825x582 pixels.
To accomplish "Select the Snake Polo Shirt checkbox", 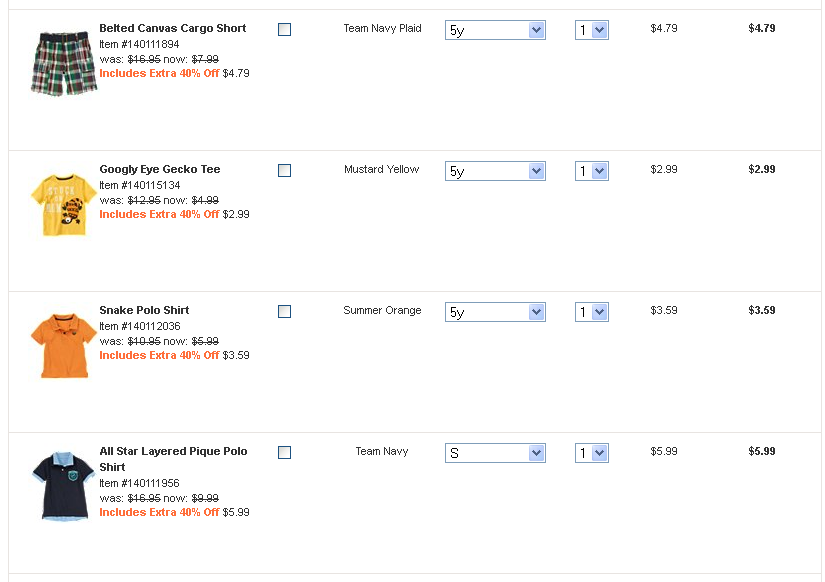I will pos(284,312).
